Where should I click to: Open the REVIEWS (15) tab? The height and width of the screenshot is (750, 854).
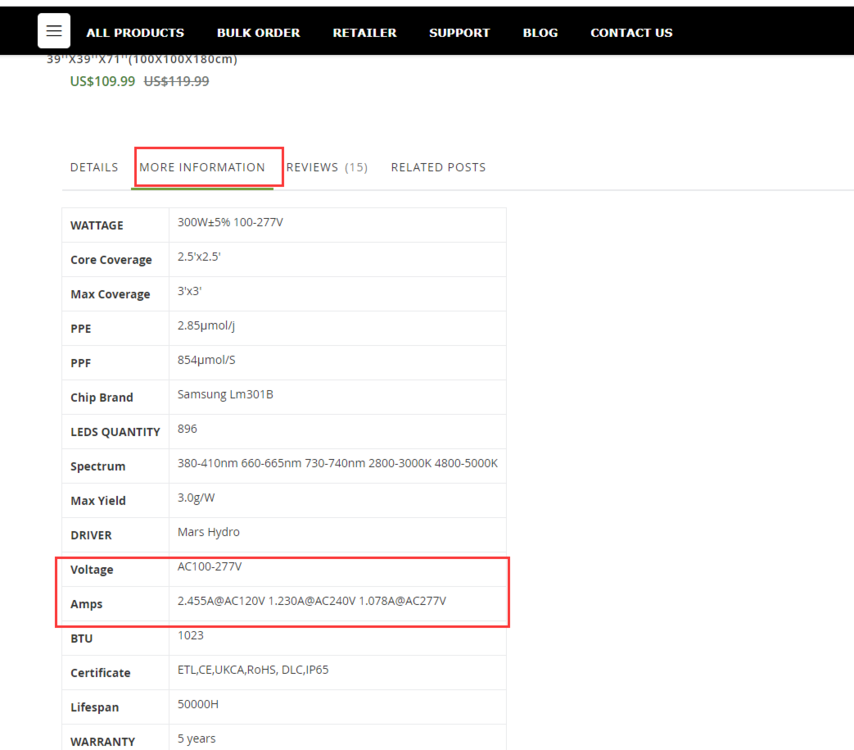click(x=327, y=167)
